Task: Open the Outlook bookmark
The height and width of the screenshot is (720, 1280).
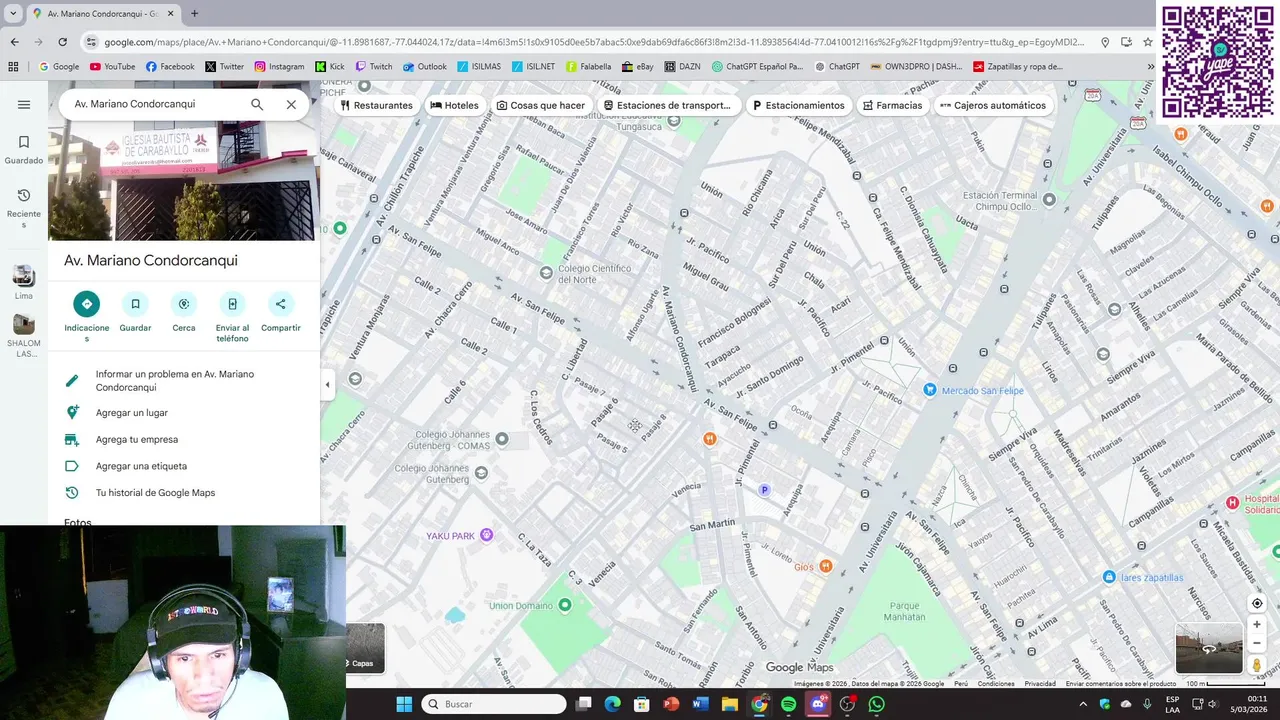Action: pyautogui.click(x=425, y=67)
